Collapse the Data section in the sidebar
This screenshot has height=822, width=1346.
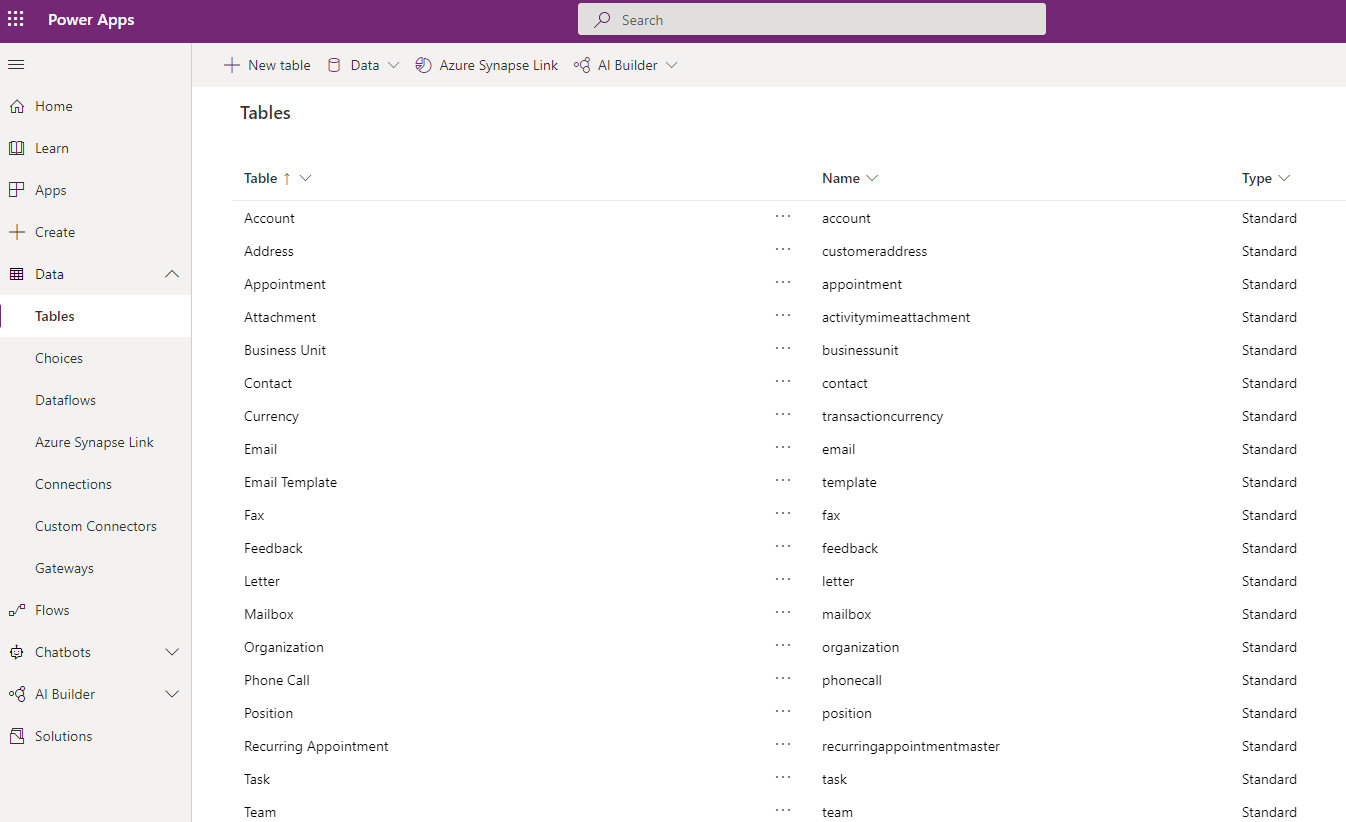171,273
